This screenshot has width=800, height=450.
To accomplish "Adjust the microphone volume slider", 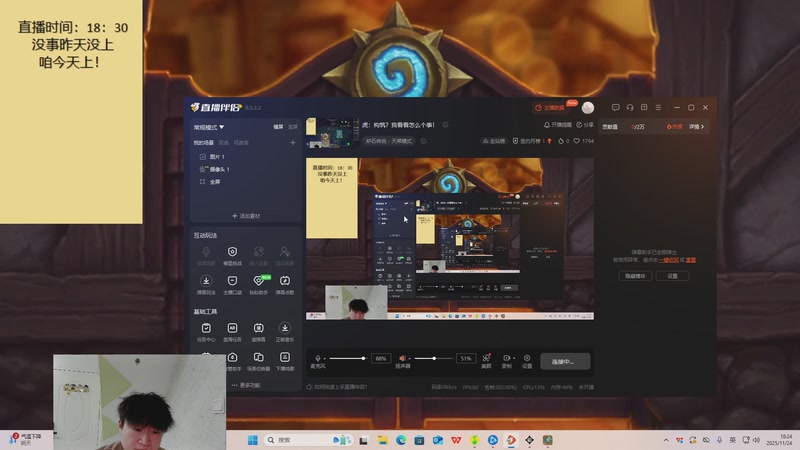I will 347,359.
